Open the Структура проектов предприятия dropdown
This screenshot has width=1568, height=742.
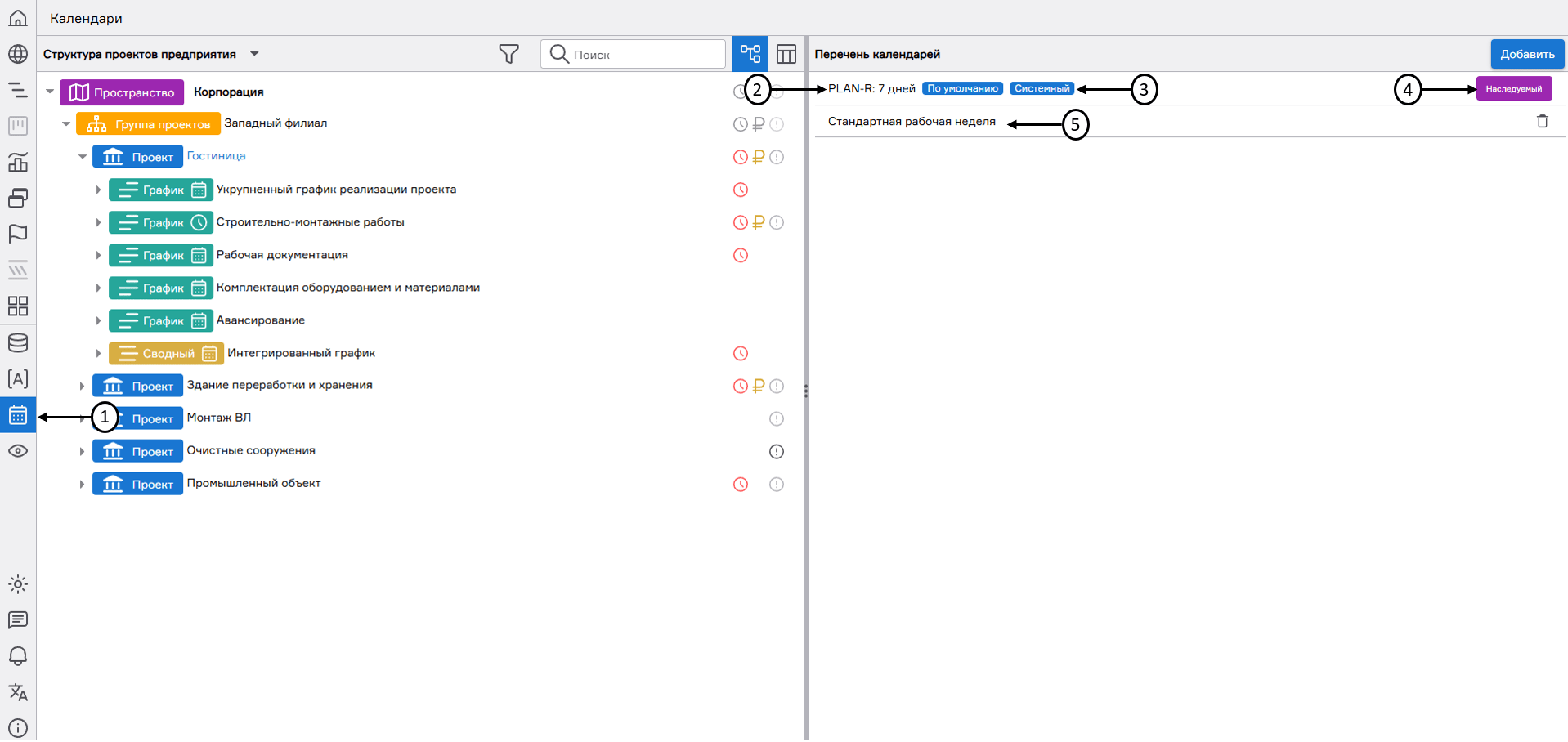(x=254, y=54)
